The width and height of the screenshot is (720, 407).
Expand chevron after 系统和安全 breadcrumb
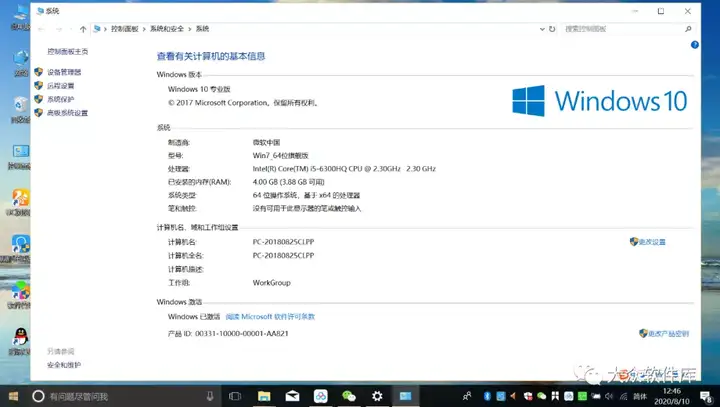[189, 29]
